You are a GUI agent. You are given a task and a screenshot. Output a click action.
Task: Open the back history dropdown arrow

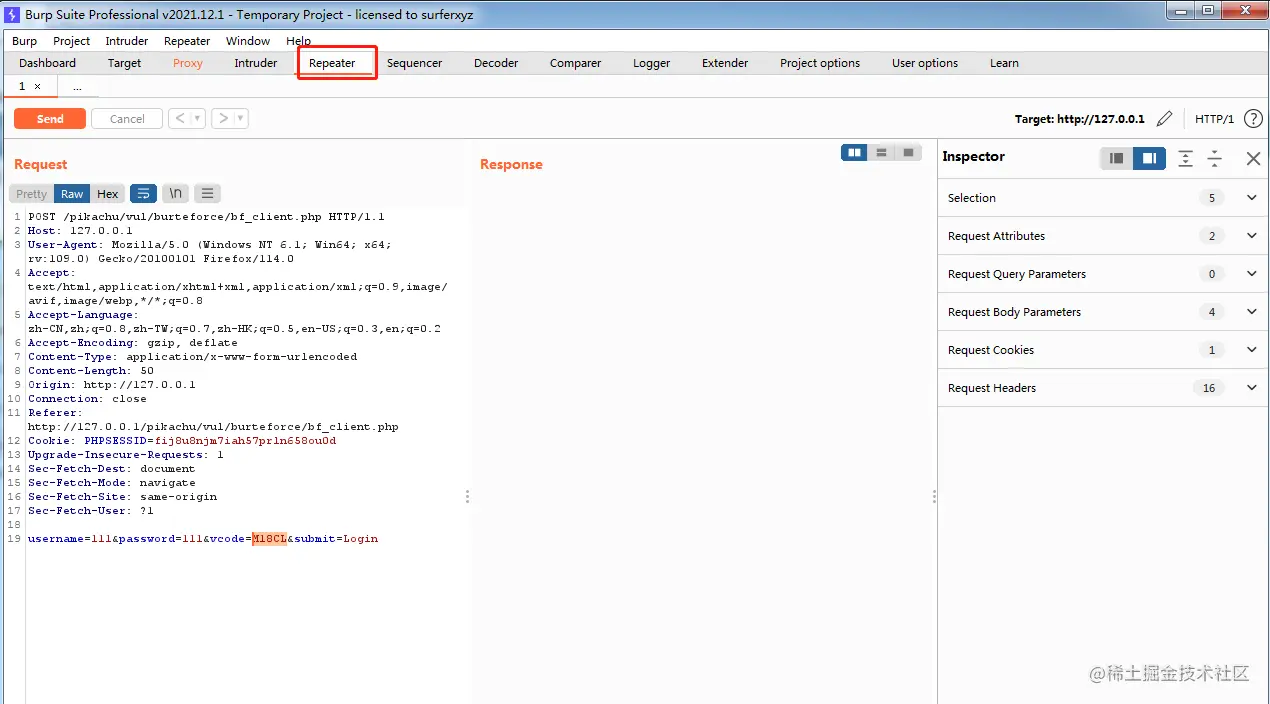[198, 119]
